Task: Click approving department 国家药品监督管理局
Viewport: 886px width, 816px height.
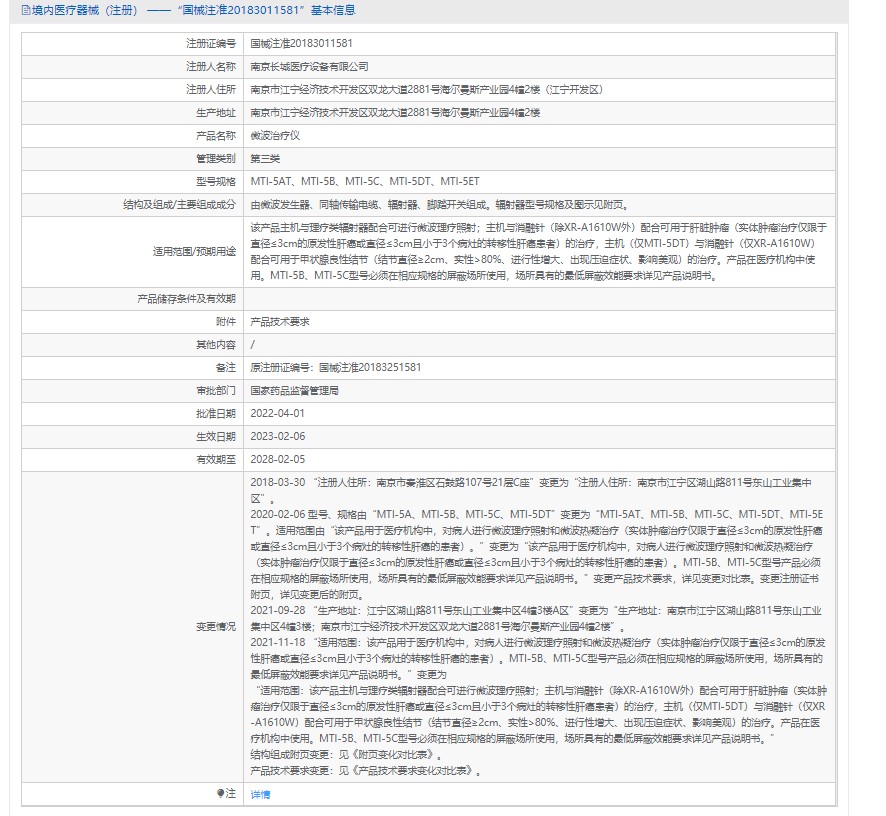Action: point(294,390)
